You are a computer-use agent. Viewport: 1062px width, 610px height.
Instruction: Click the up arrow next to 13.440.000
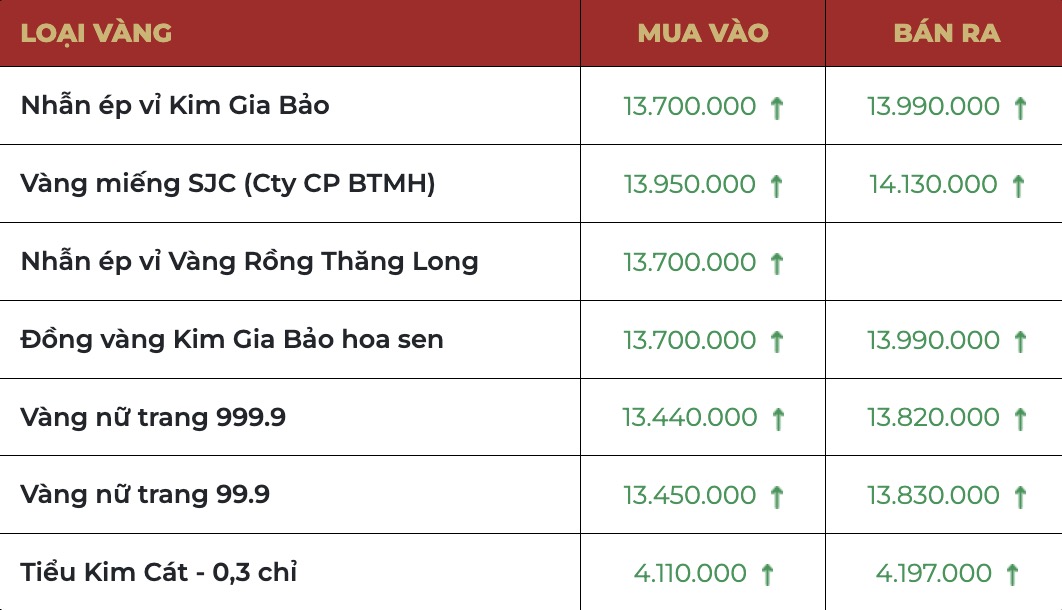point(777,418)
